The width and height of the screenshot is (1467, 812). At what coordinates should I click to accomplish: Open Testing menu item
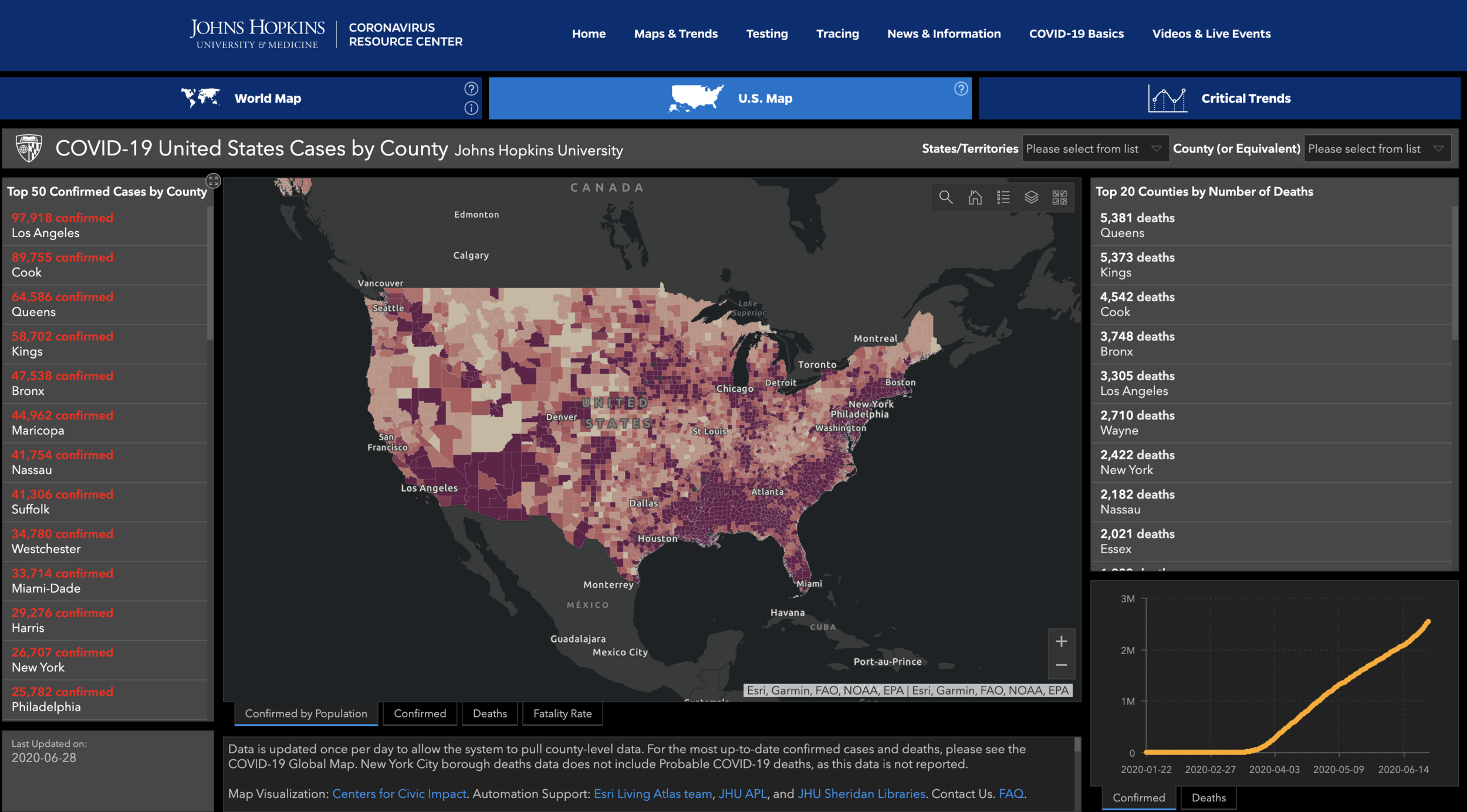point(767,34)
